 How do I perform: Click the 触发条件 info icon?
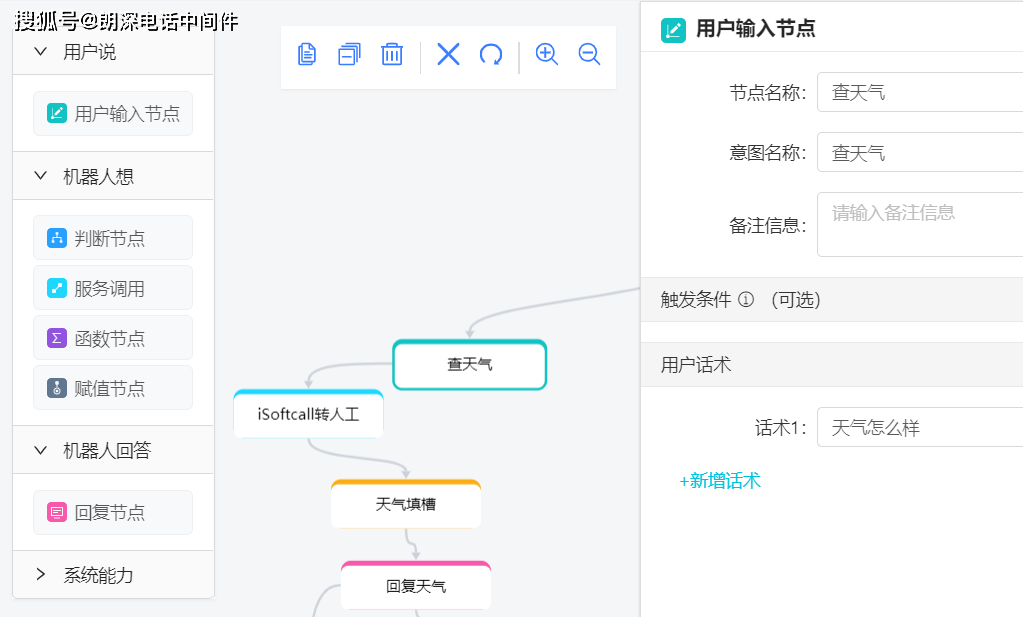click(x=746, y=300)
